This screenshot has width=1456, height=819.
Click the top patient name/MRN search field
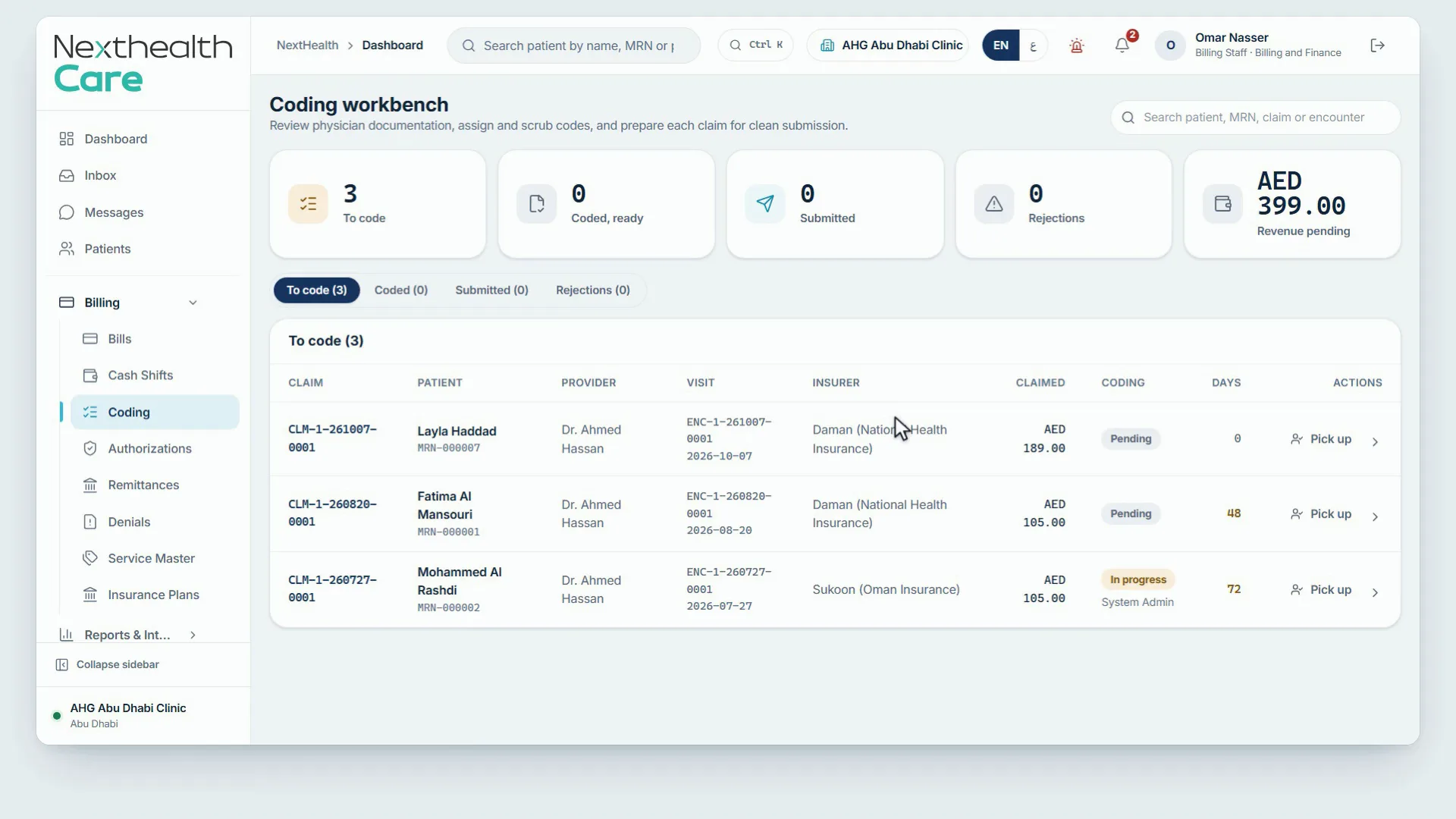[573, 45]
